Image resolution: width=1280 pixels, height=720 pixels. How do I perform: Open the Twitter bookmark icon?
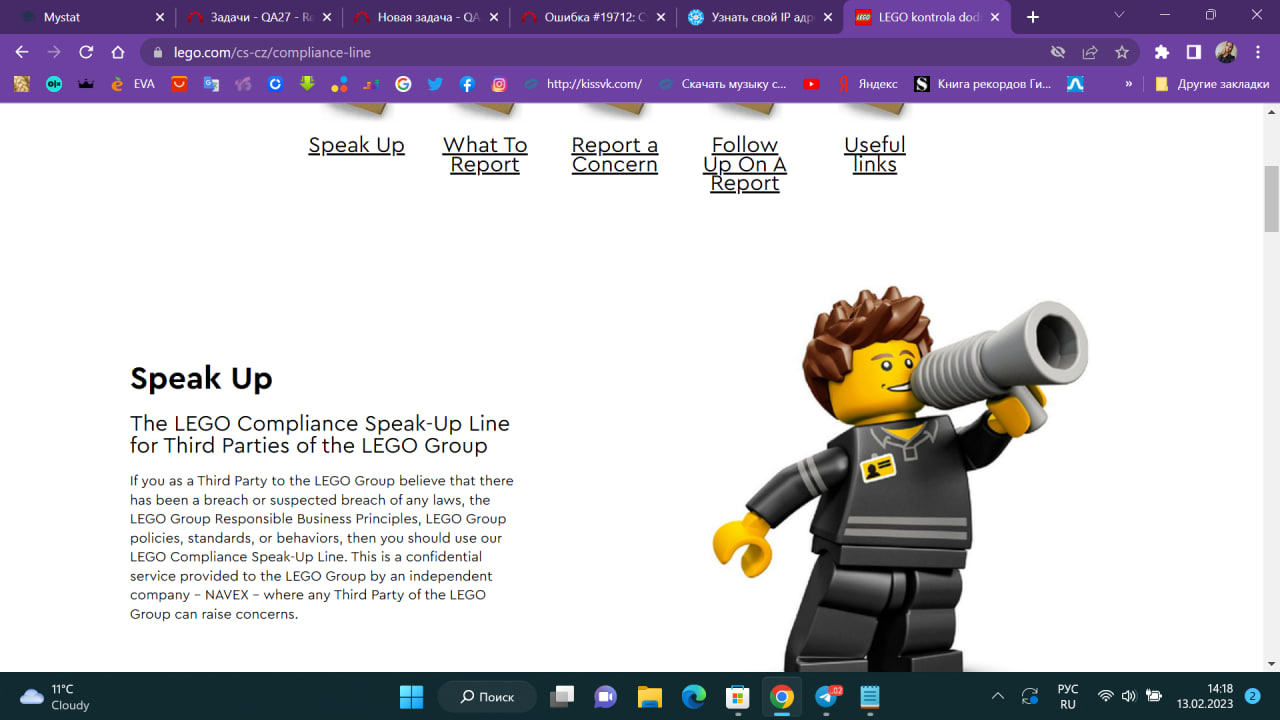435,84
